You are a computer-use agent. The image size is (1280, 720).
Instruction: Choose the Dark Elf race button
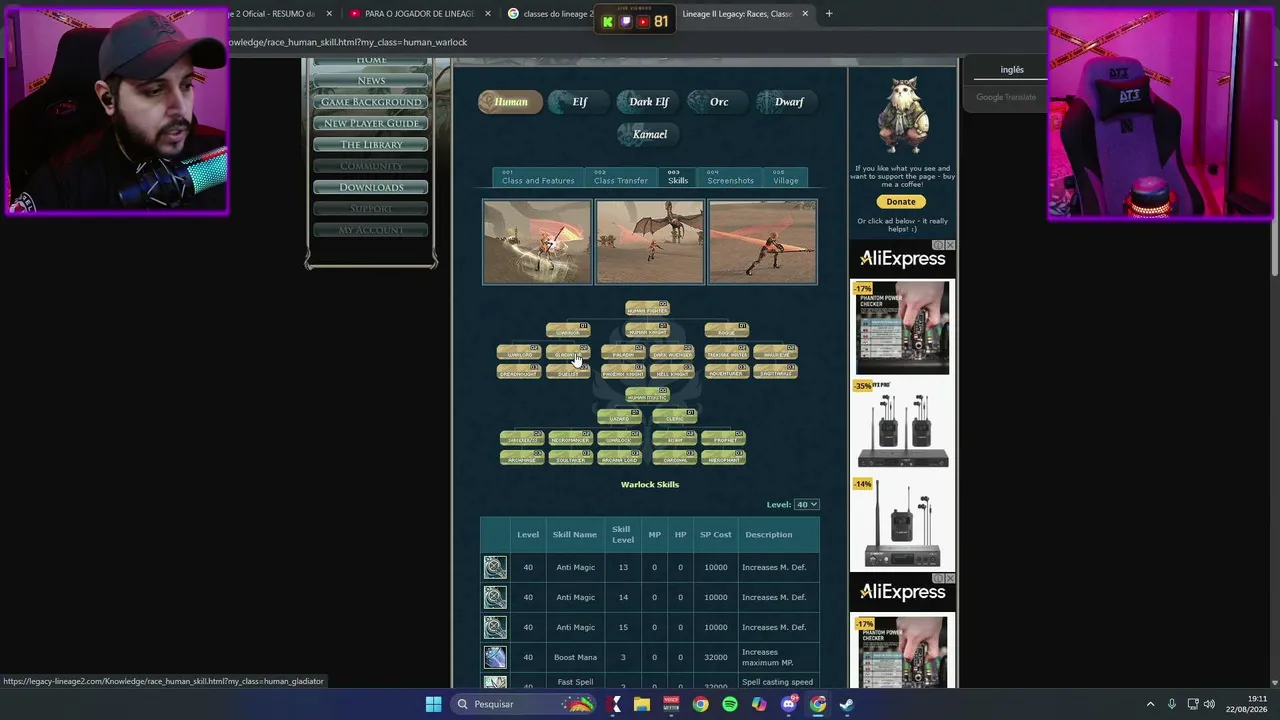[x=649, y=102]
